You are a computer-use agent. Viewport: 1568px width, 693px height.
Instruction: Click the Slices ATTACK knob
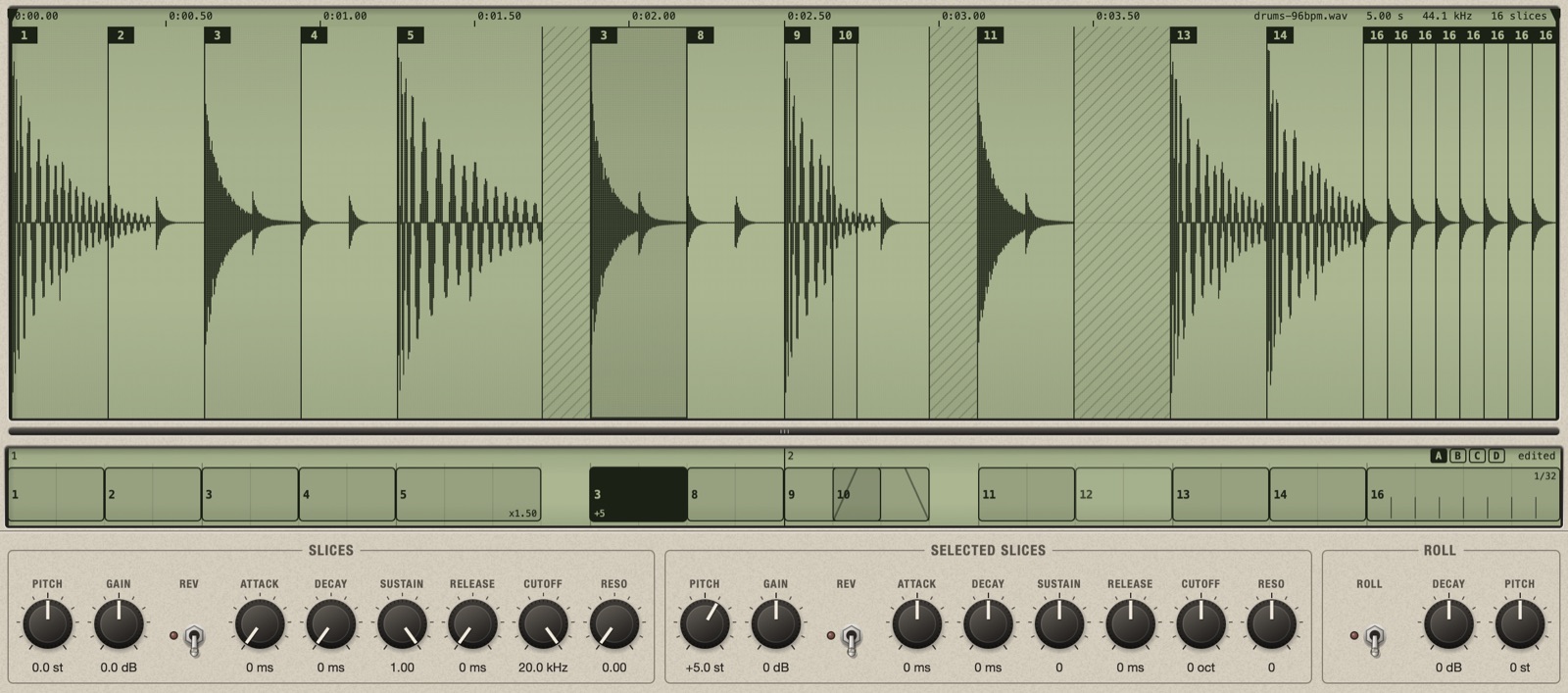[x=260, y=624]
